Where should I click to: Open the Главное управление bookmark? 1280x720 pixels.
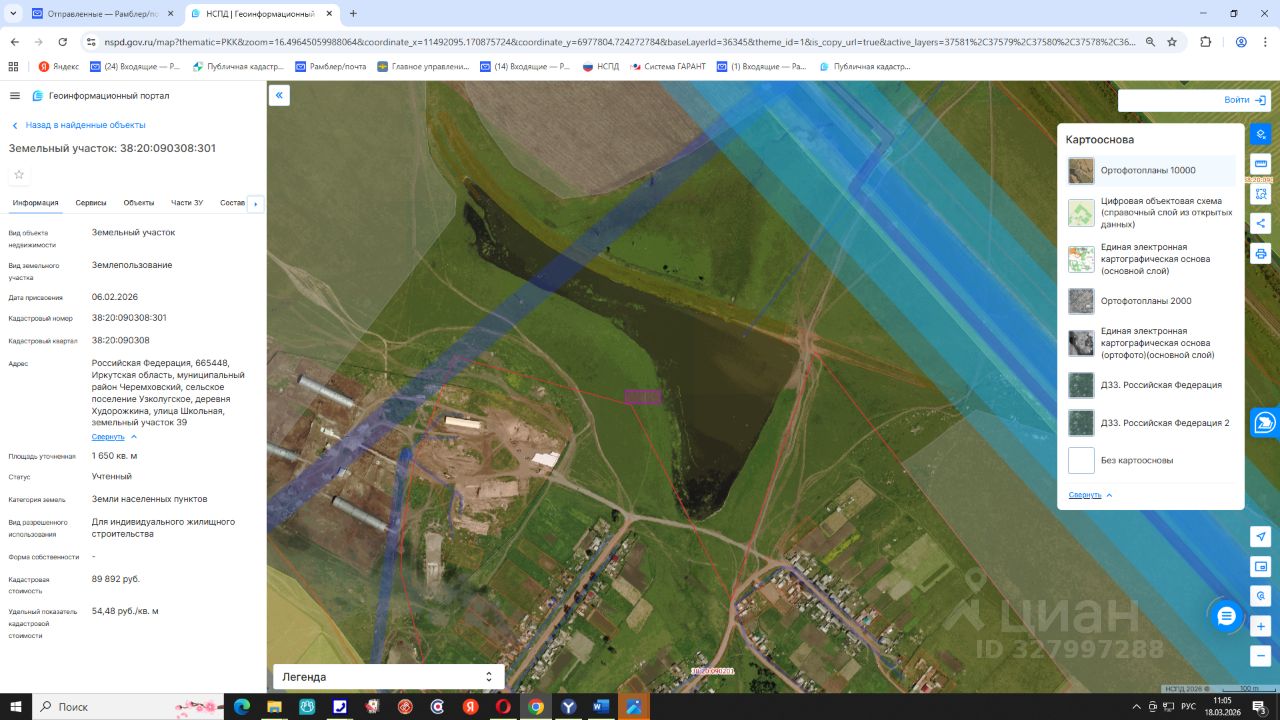click(423, 67)
